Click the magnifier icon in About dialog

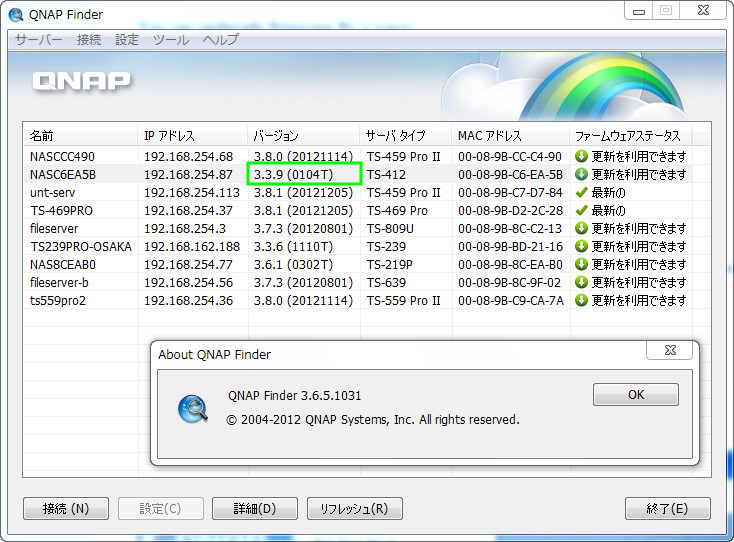pos(193,409)
